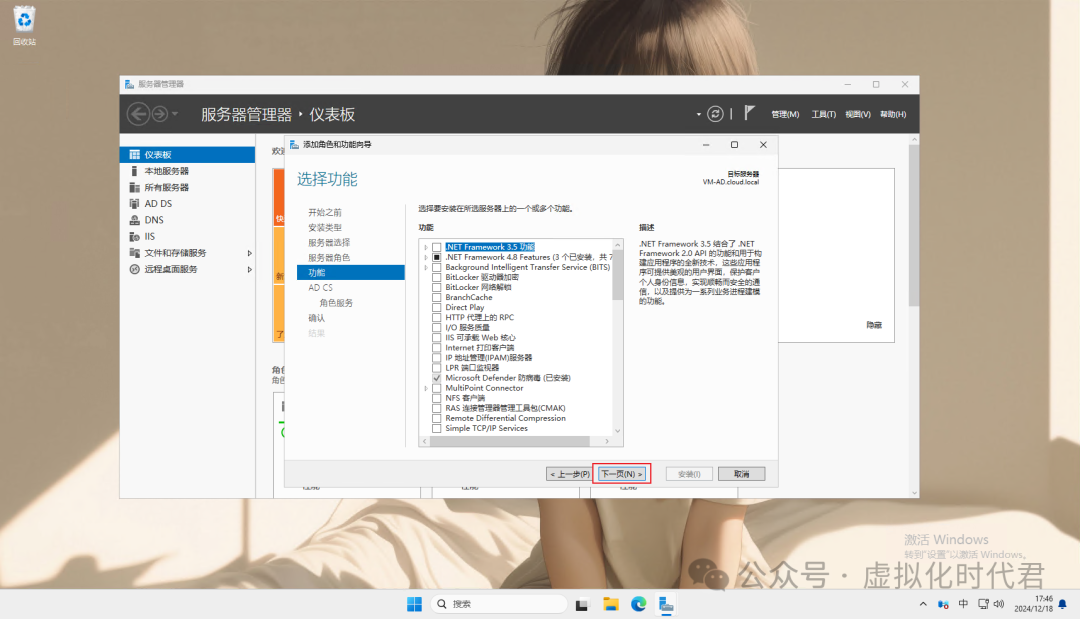Click the Dashboard grid icon in sidebar
This screenshot has width=1080, height=619.
tap(134, 154)
